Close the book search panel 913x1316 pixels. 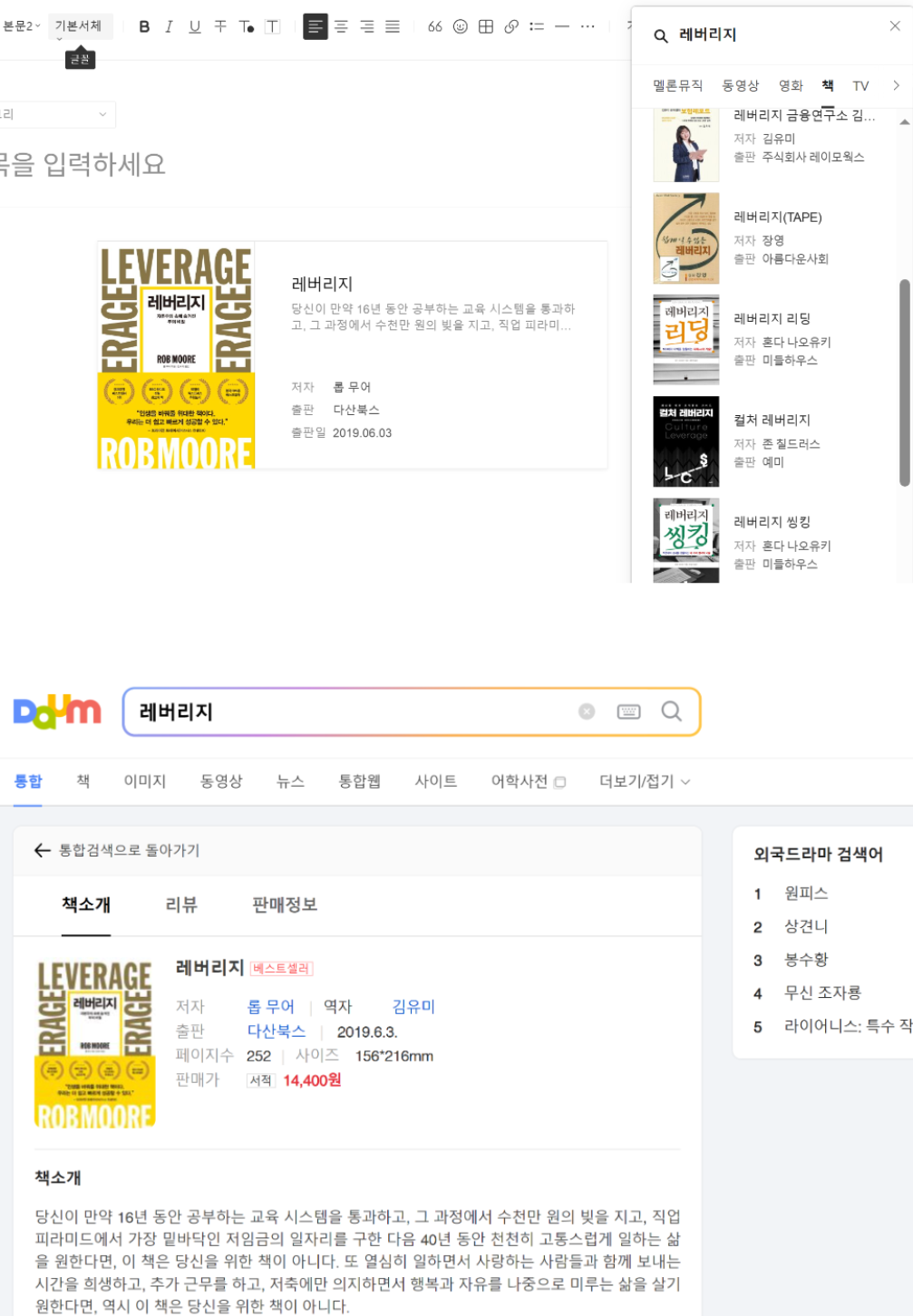(x=894, y=25)
